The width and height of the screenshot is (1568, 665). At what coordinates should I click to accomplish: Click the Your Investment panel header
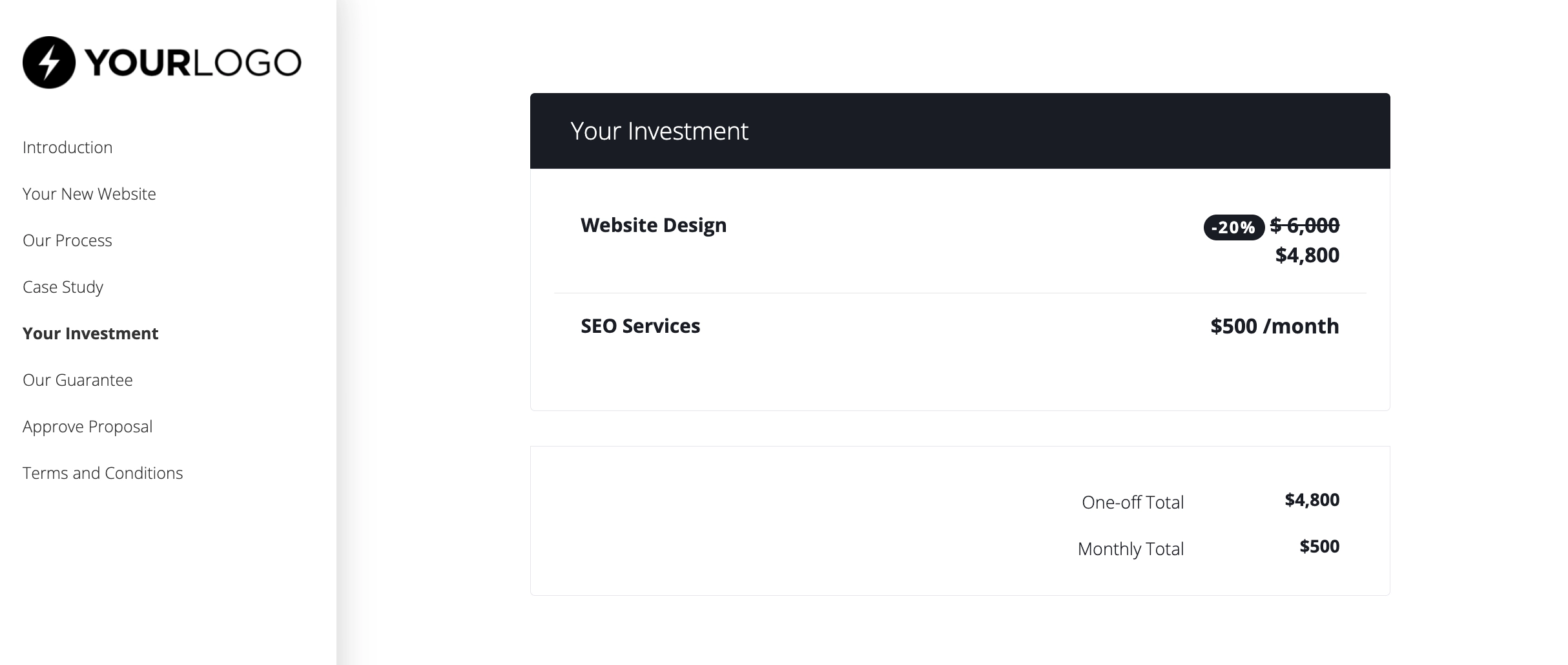pos(659,131)
